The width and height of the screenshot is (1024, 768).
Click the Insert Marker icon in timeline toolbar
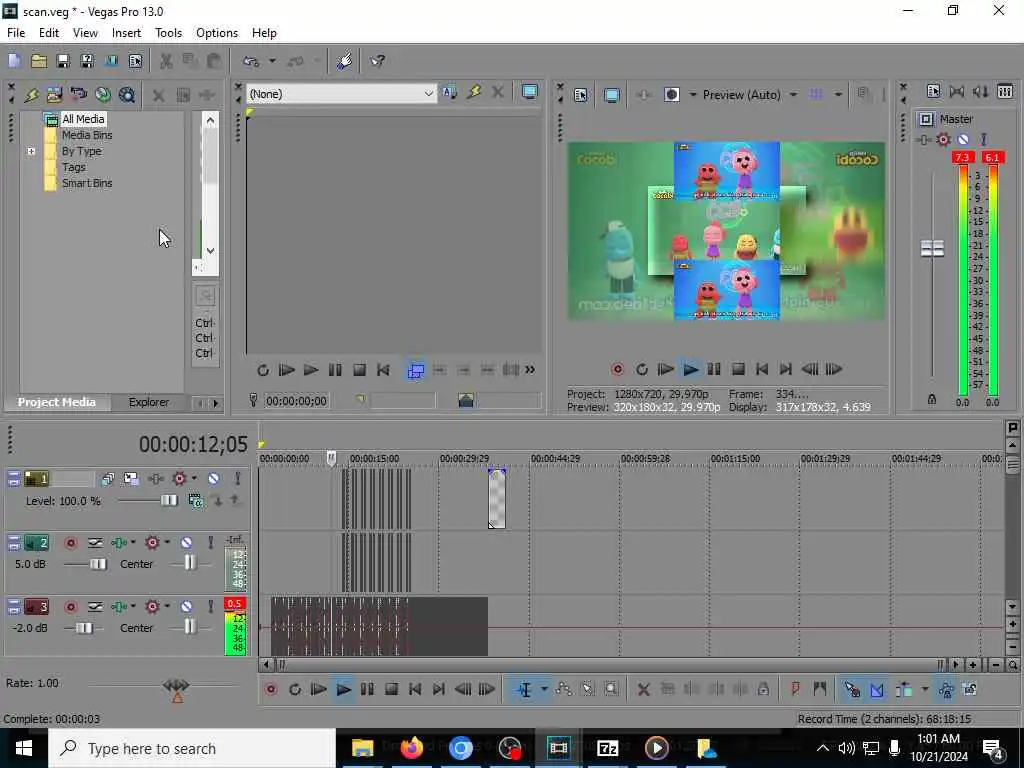pos(795,689)
